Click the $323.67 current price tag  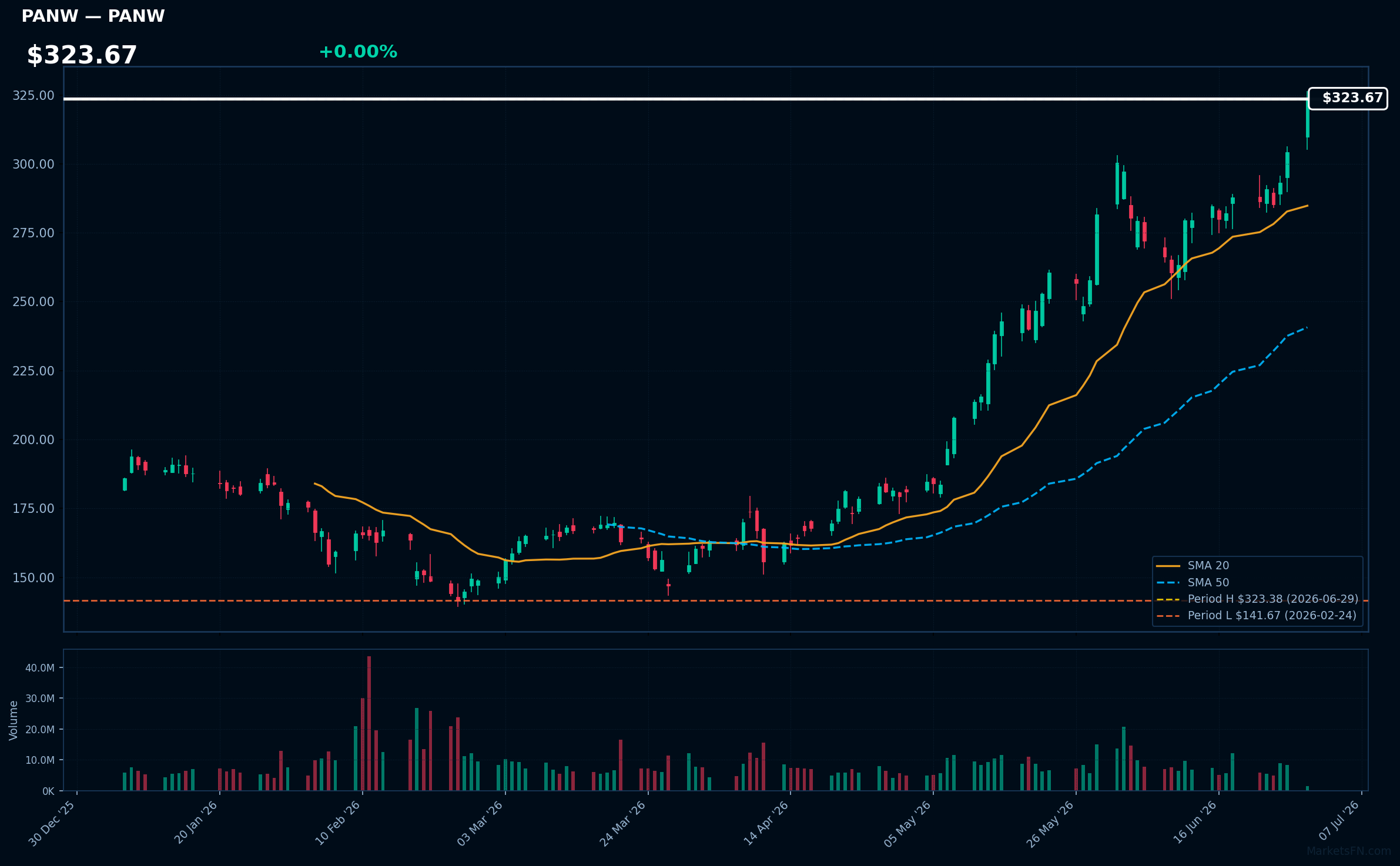(1348, 98)
